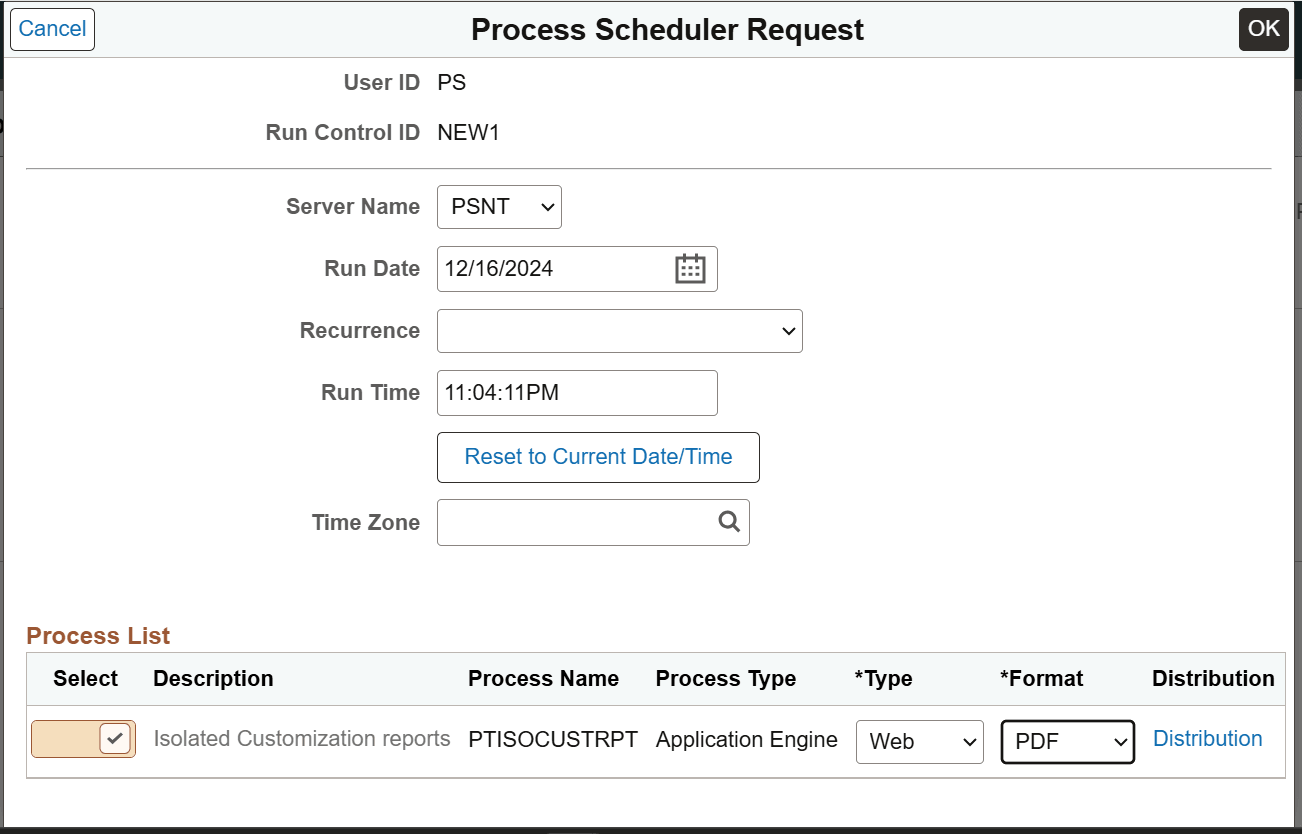This screenshot has height=834, width=1302.
Task: Click the Run Control ID value NEW1
Action: point(469,132)
